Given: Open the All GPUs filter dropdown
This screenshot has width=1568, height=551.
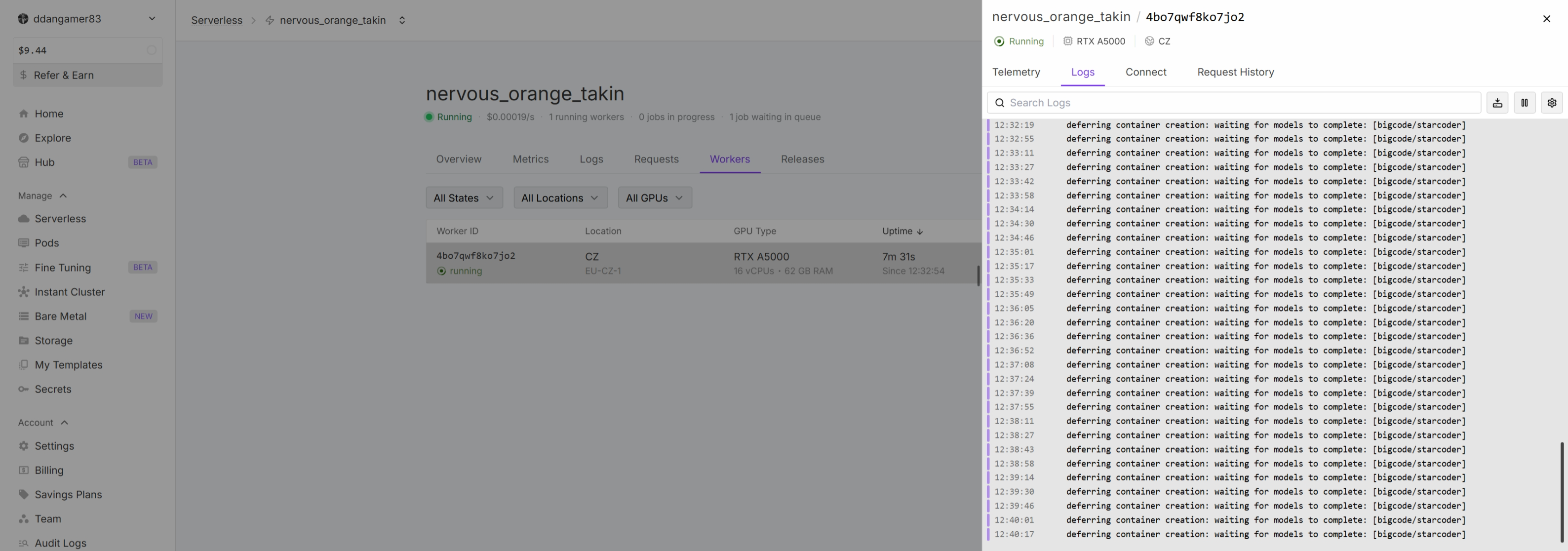Looking at the screenshot, I should pos(654,198).
